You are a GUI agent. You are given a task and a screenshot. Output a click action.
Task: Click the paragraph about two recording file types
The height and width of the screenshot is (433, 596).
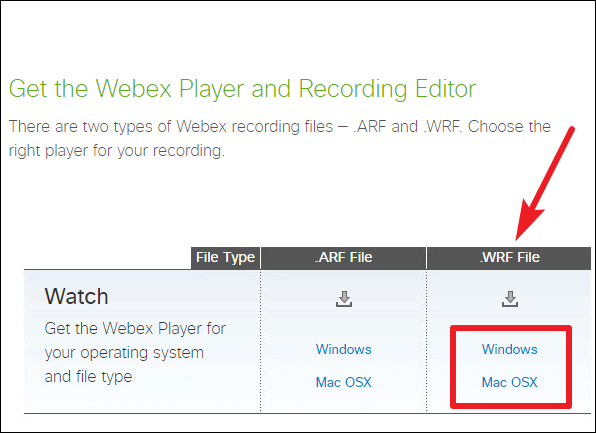click(x=279, y=138)
